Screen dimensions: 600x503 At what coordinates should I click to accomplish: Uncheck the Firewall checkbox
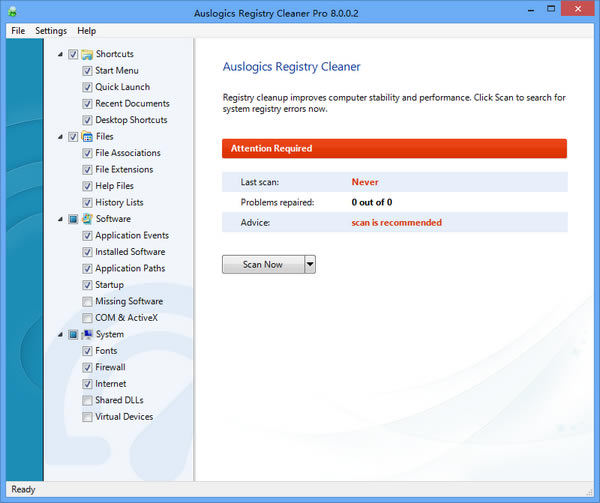click(88, 367)
